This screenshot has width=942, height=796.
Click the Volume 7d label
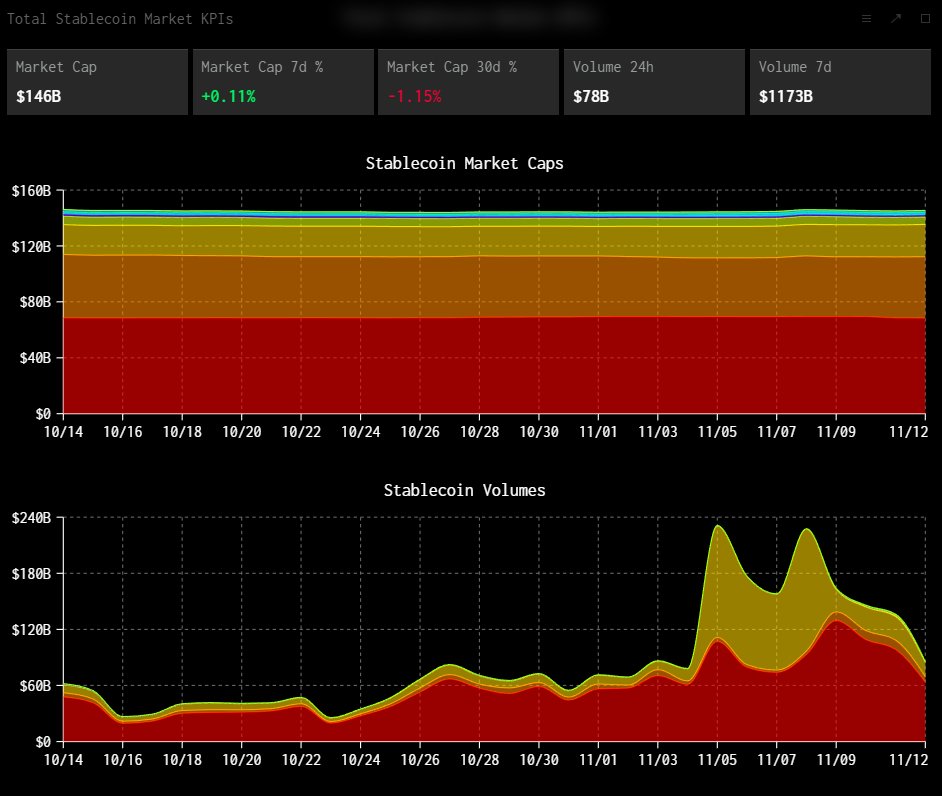tap(795, 67)
